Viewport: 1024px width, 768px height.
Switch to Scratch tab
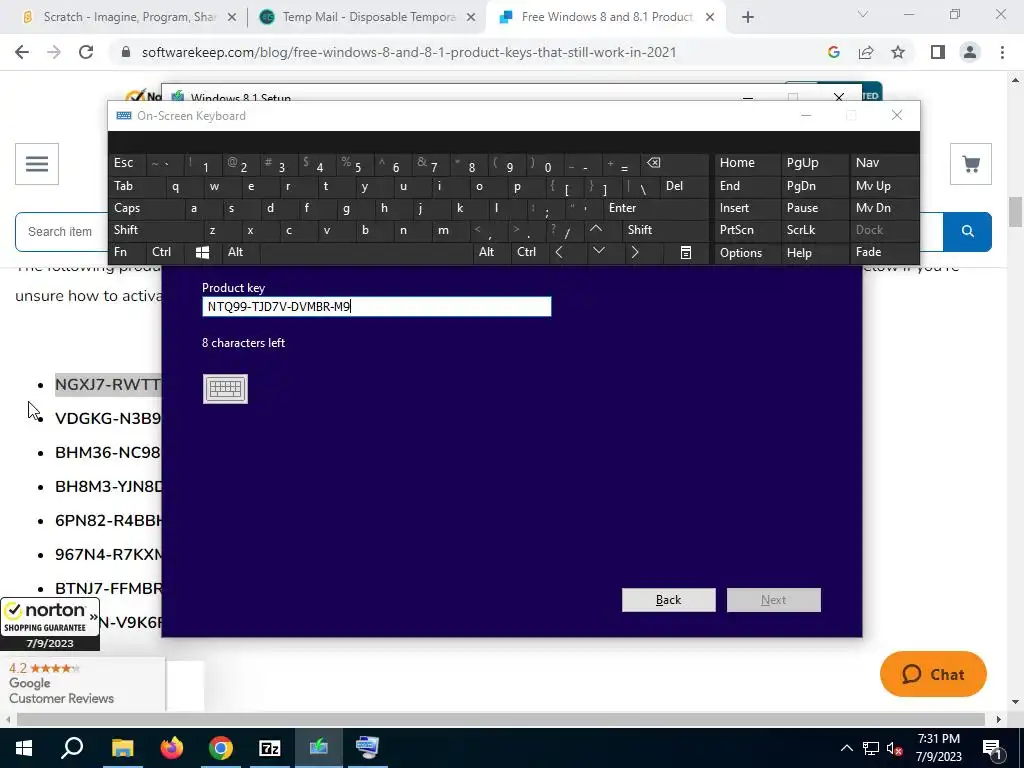coord(129,17)
